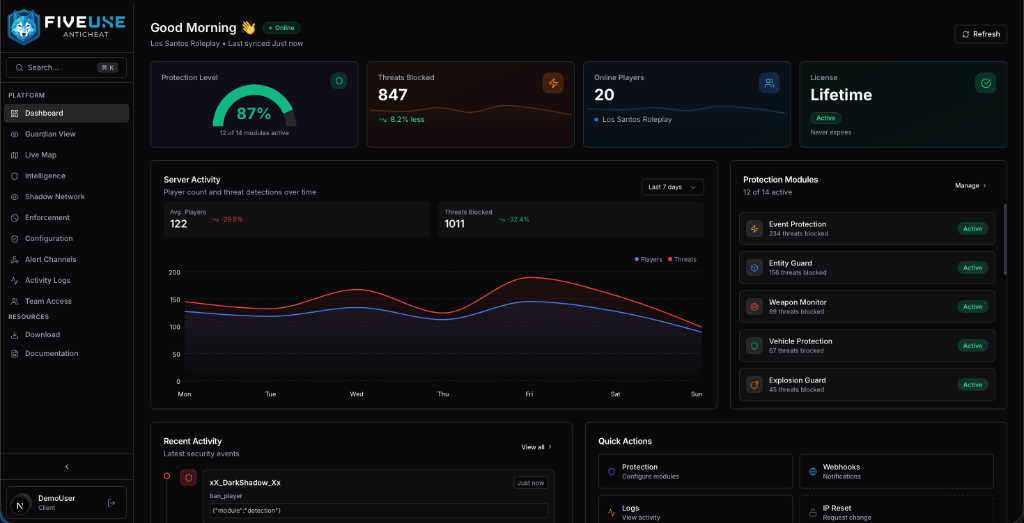Click the search magnifier icon

coord(20,67)
